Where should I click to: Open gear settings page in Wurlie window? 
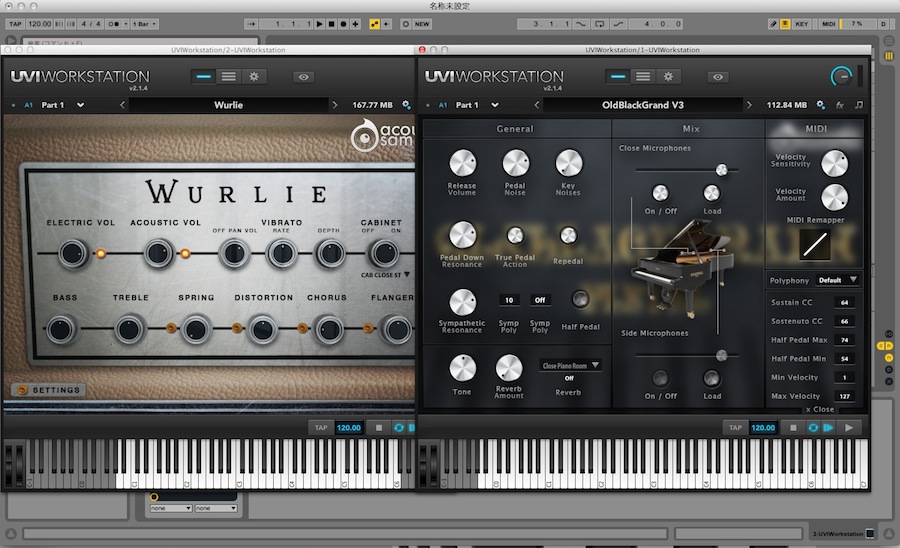254,76
